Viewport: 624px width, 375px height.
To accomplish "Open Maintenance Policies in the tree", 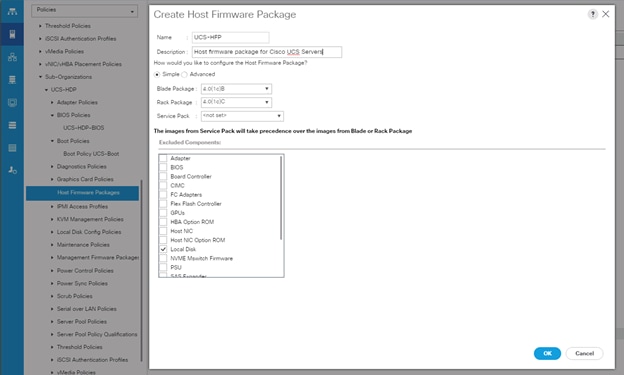I will coord(83,245).
